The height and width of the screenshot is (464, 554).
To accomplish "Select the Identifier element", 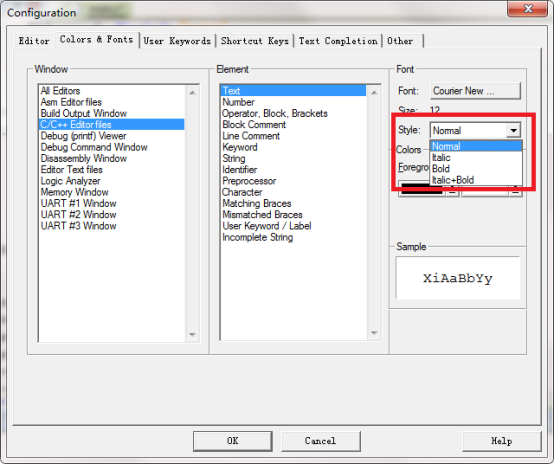I will [294, 170].
